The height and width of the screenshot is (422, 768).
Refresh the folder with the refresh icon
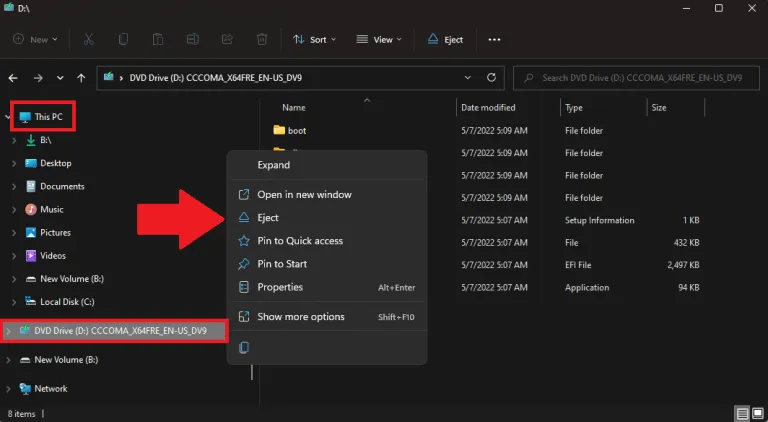(x=491, y=77)
